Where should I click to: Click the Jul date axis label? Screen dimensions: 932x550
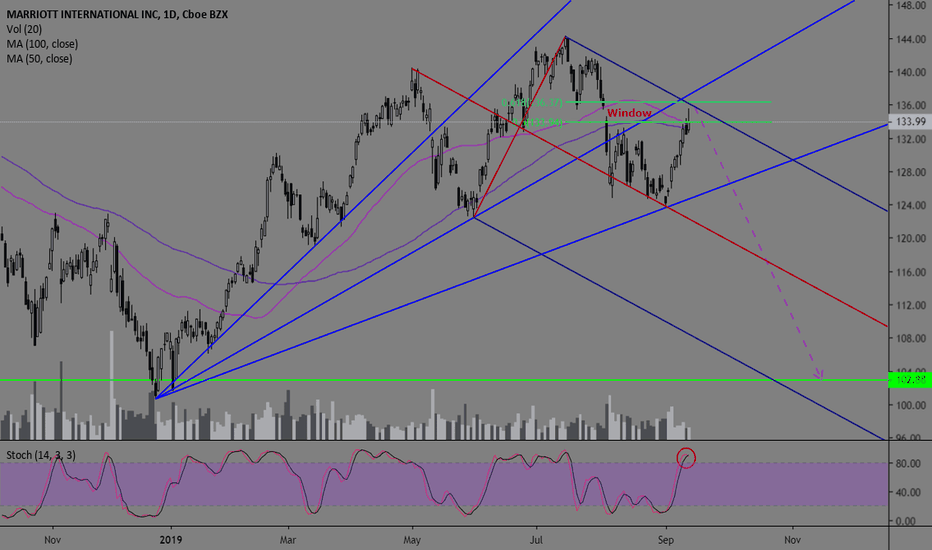537,540
